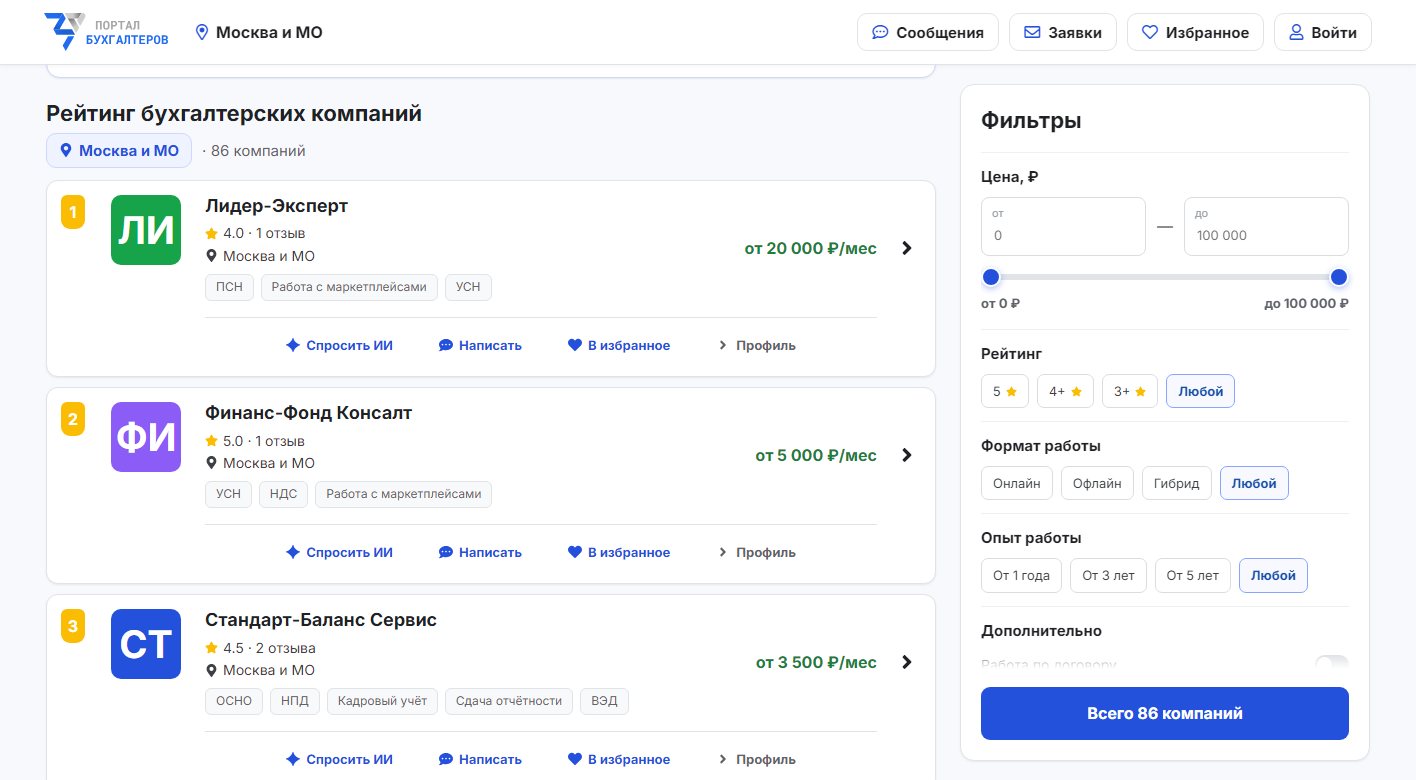
Task: Open Избранное in the header
Action: [x=1195, y=32]
